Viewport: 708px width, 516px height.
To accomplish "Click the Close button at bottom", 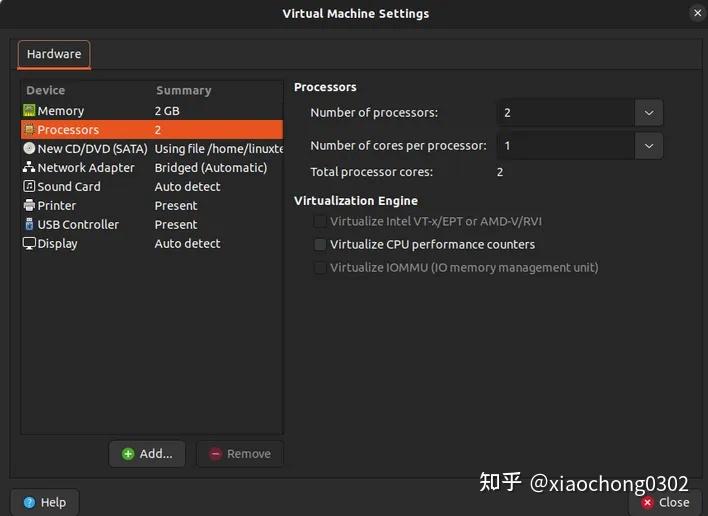I will (x=666, y=502).
